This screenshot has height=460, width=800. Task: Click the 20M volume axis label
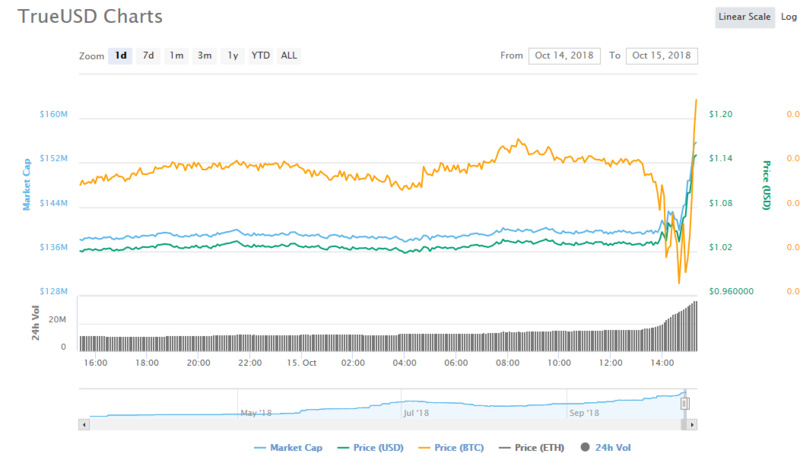(57, 320)
